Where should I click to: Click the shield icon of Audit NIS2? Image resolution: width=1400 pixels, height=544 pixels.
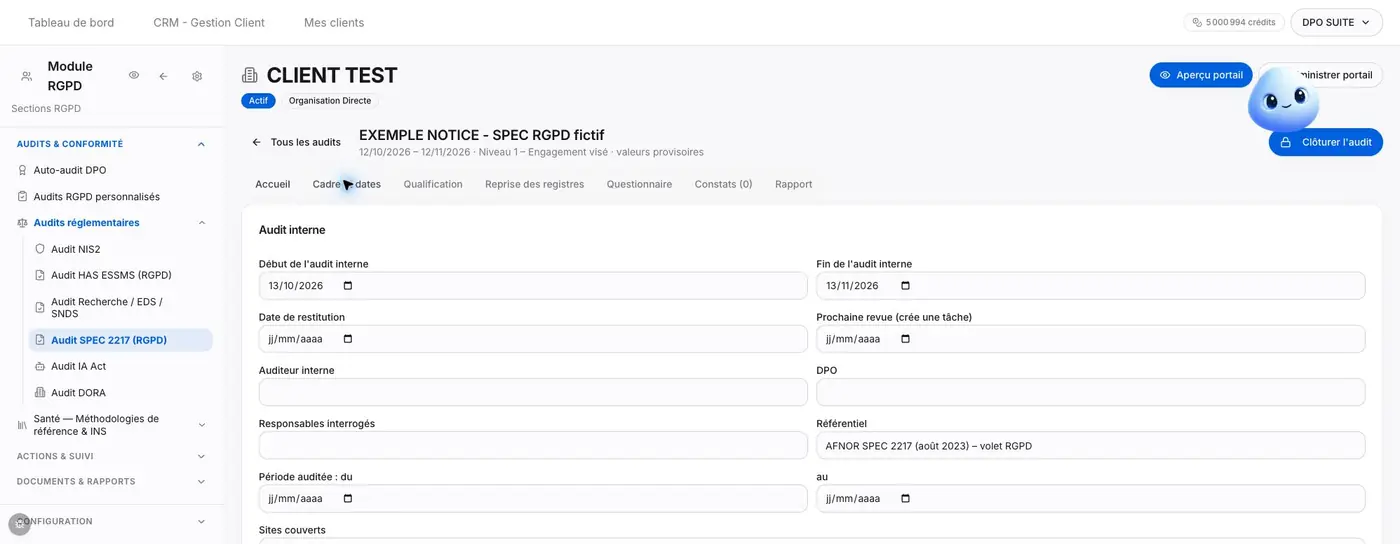point(40,249)
